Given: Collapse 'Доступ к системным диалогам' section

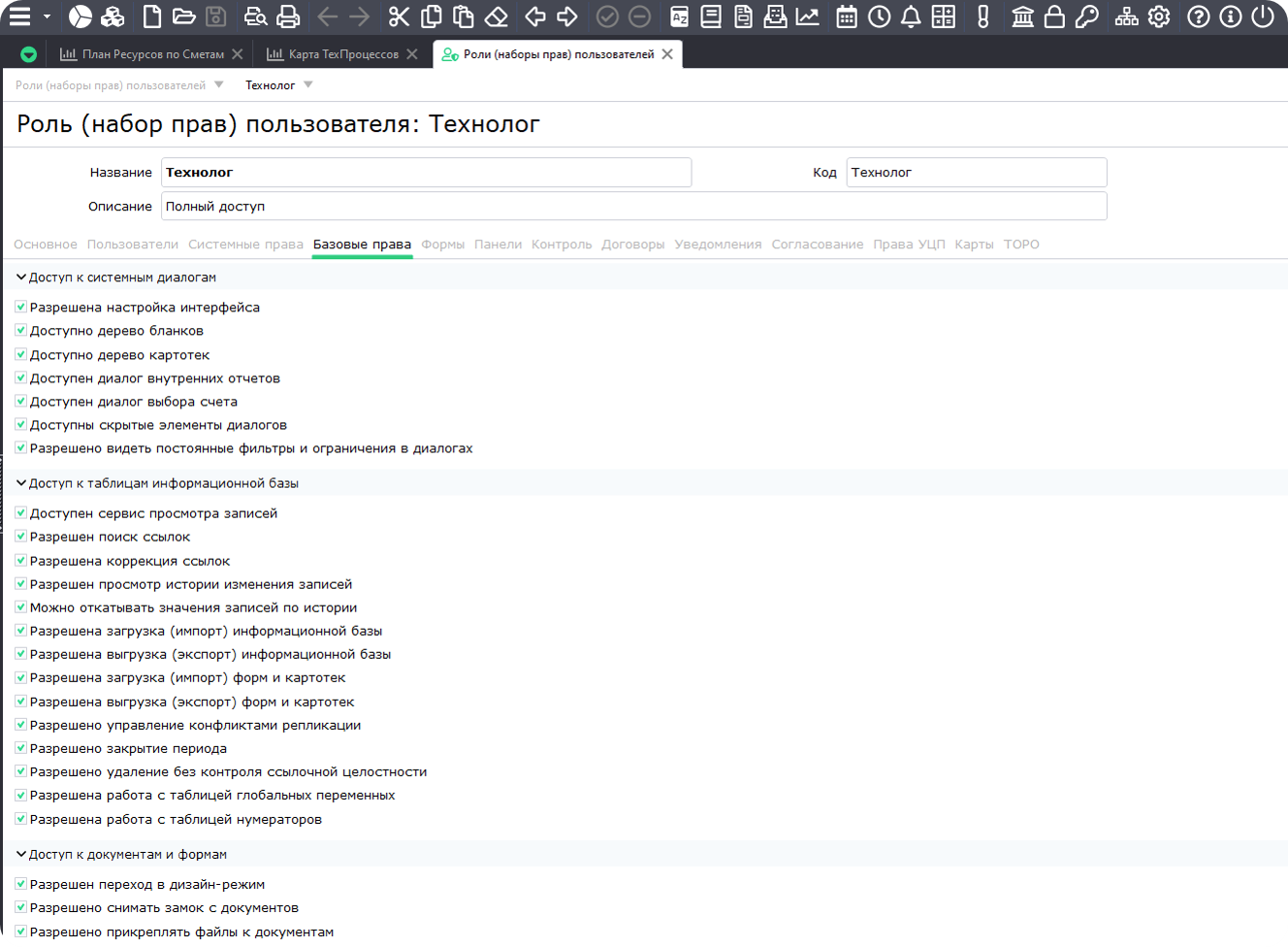Looking at the screenshot, I should (x=21, y=278).
